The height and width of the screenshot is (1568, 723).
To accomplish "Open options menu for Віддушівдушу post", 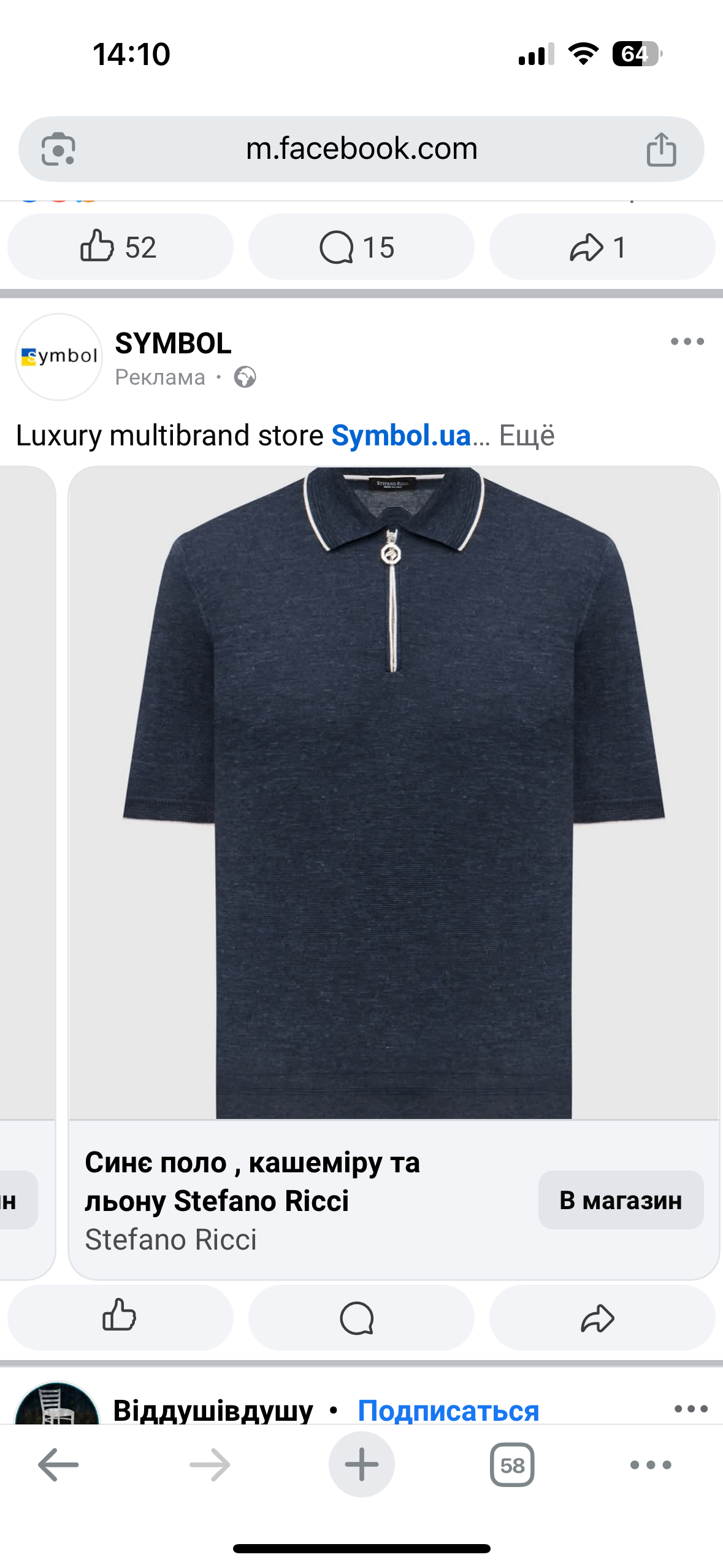I will point(691,1409).
